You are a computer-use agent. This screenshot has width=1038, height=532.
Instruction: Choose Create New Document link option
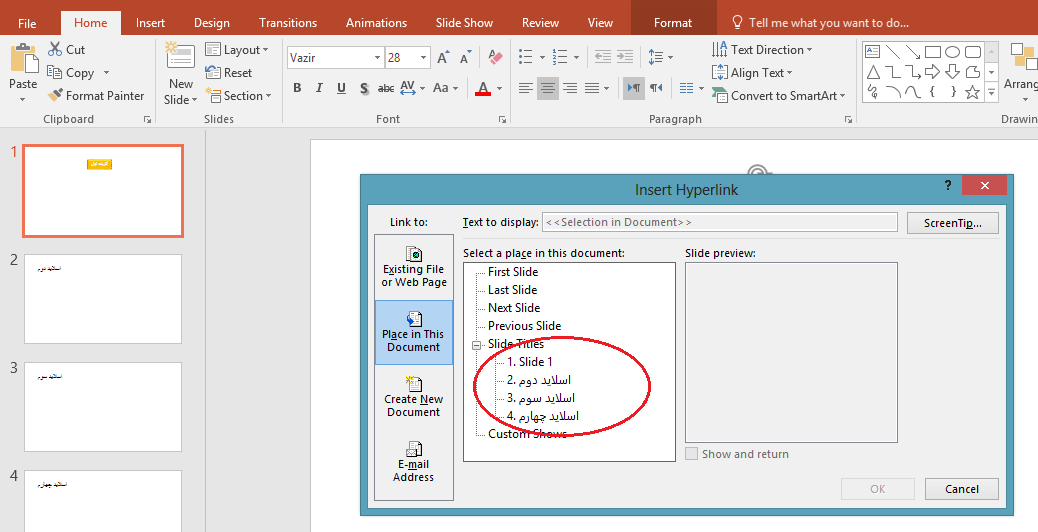(414, 397)
